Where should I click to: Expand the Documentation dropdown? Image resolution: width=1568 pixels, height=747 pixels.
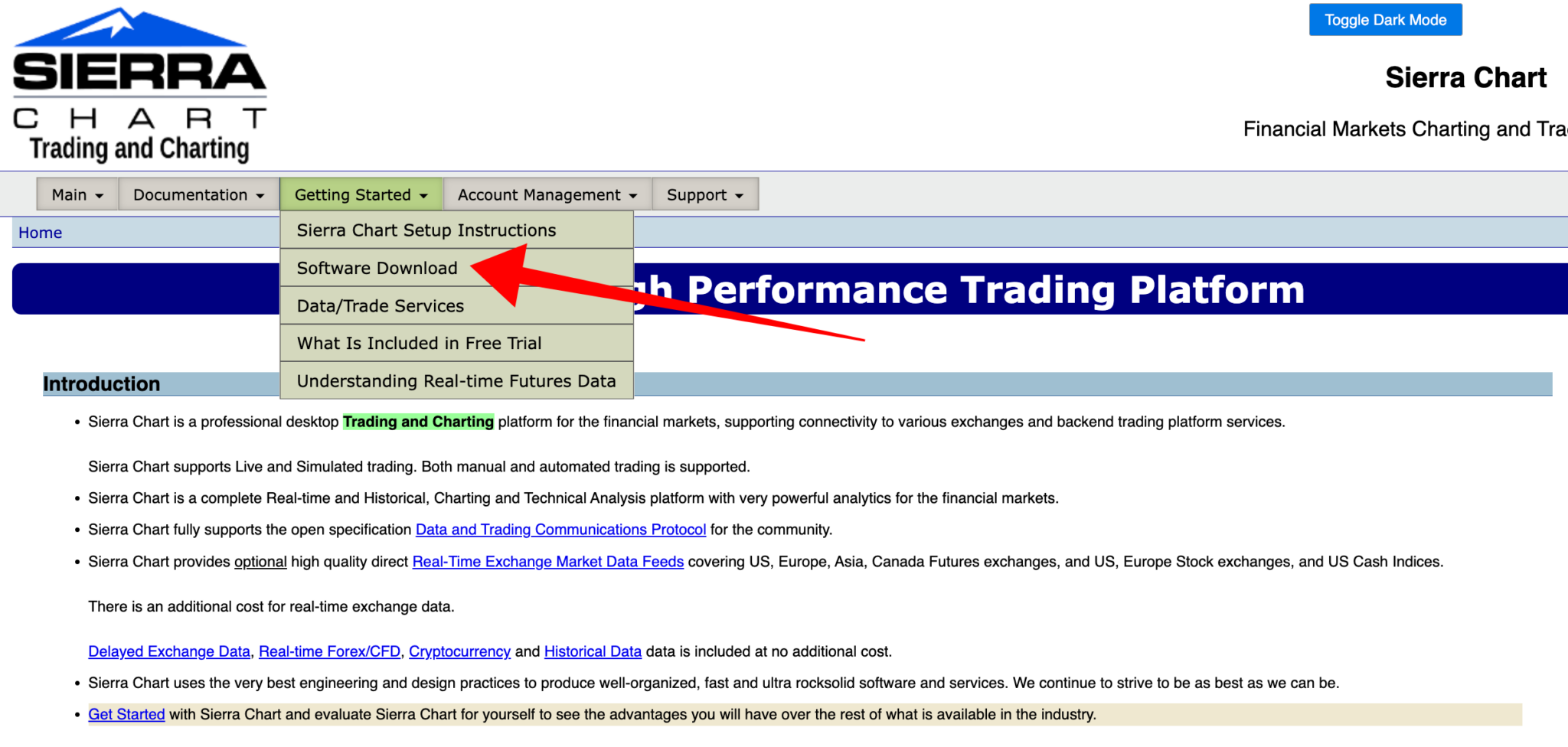pos(198,194)
